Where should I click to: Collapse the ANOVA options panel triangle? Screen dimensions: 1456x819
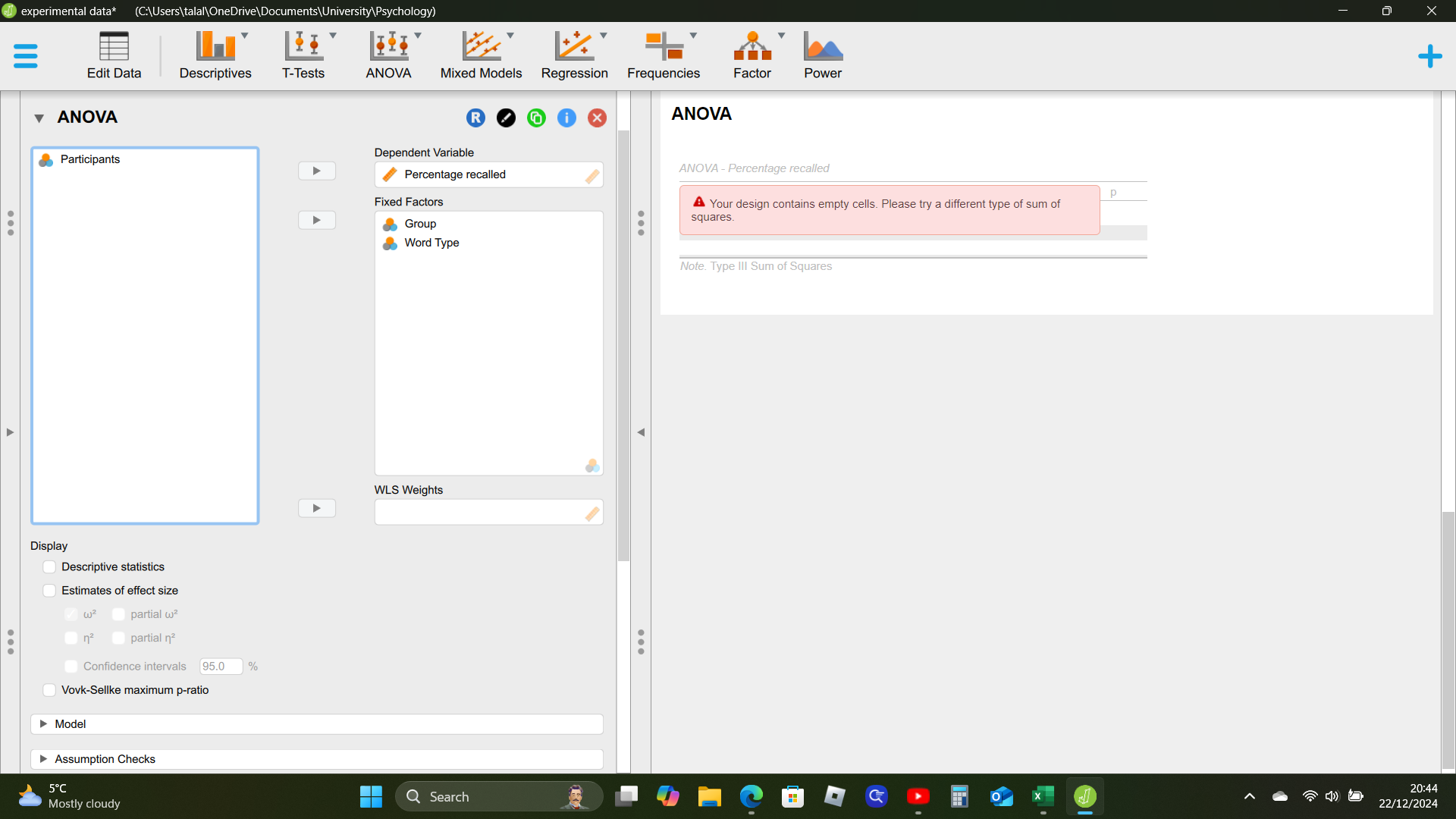(39, 118)
